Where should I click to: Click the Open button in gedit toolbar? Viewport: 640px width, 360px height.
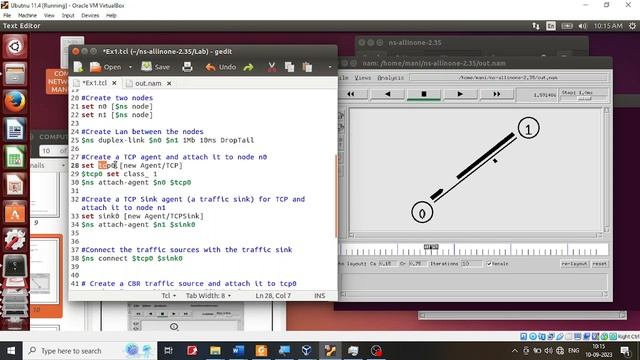(105, 67)
